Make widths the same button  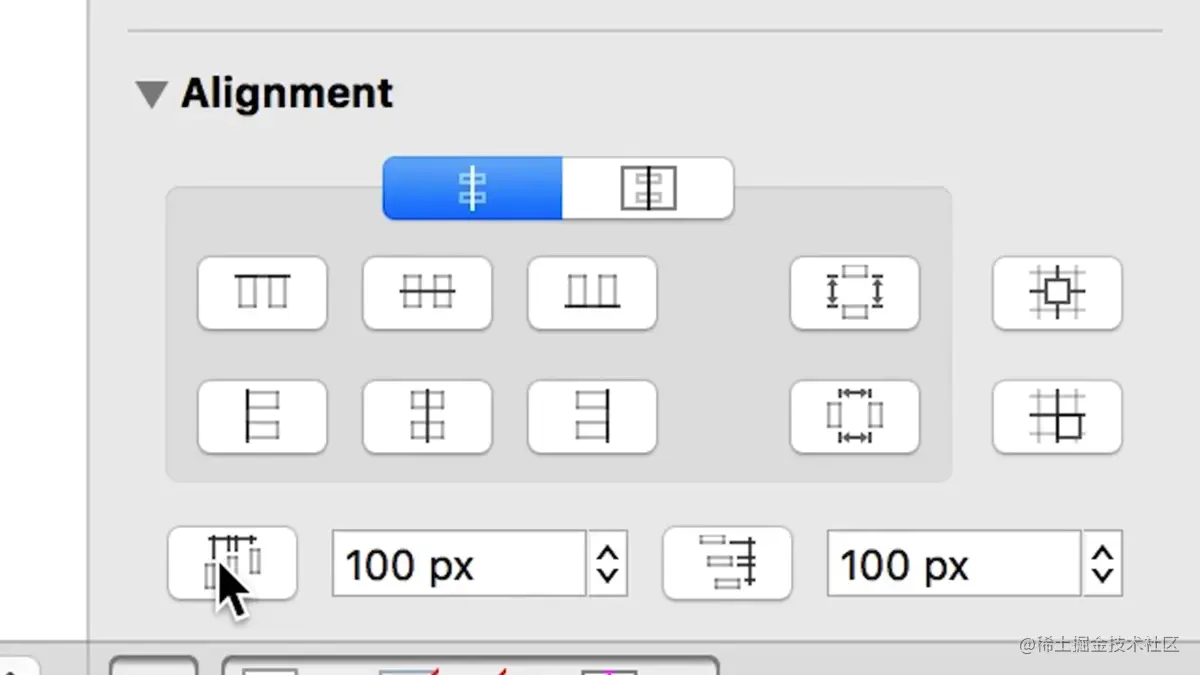point(855,416)
